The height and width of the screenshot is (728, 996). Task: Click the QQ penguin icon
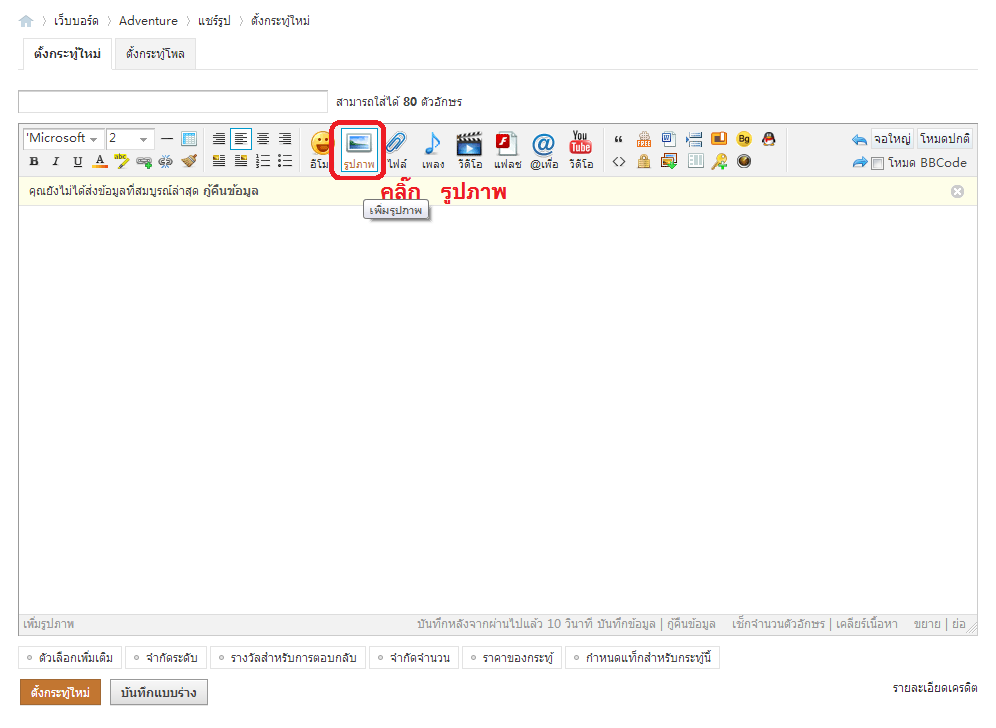tap(769, 138)
